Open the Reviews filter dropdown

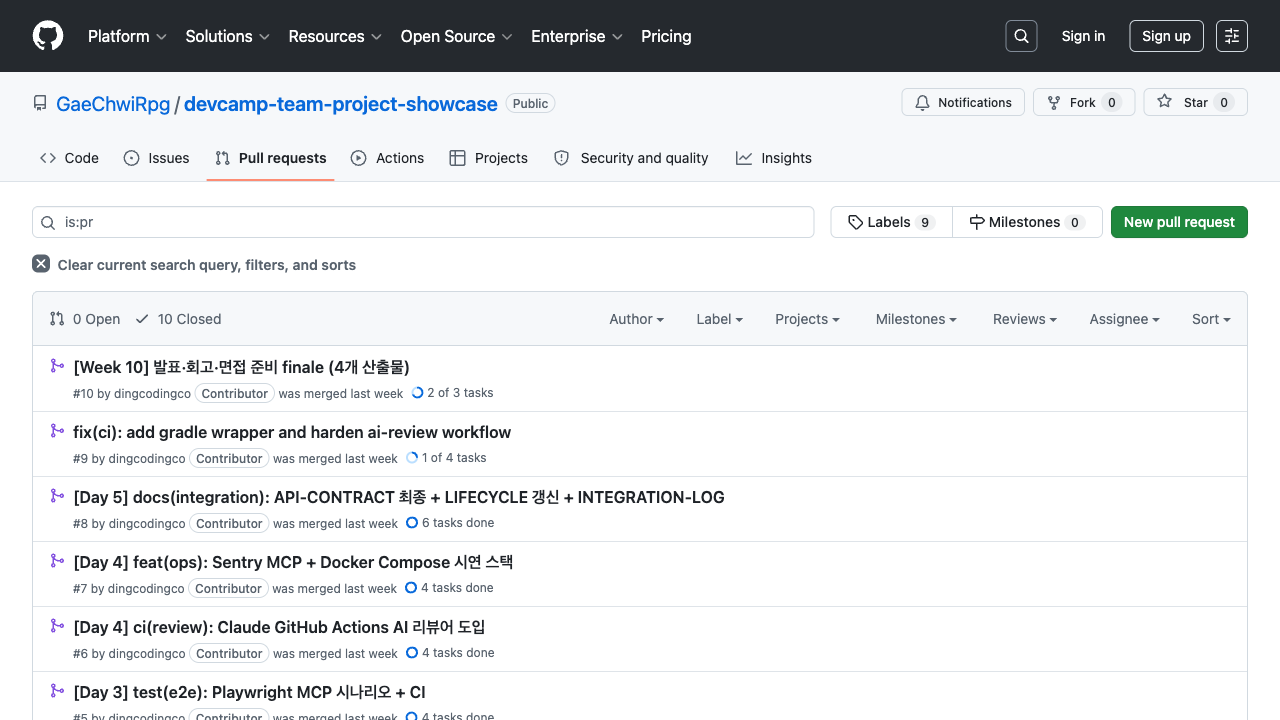point(1025,319)
